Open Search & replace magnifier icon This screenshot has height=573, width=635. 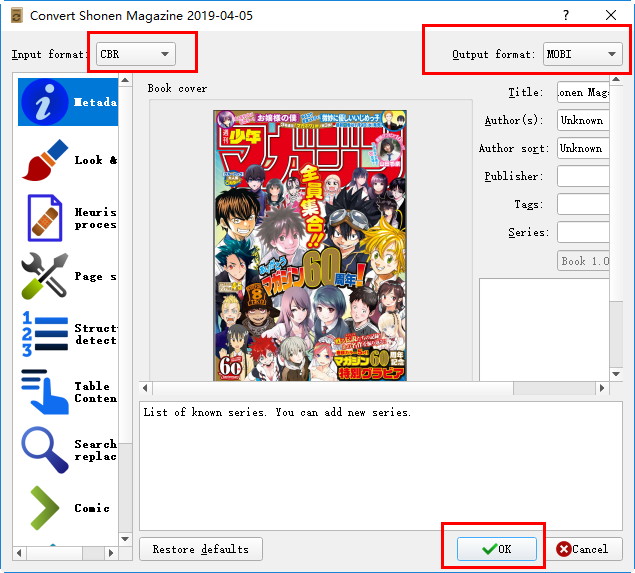(x=45, y=449)
